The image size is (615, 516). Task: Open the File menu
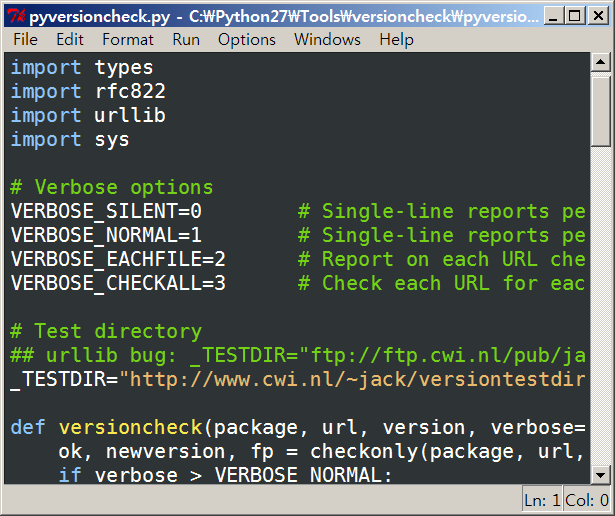point(25,40)
